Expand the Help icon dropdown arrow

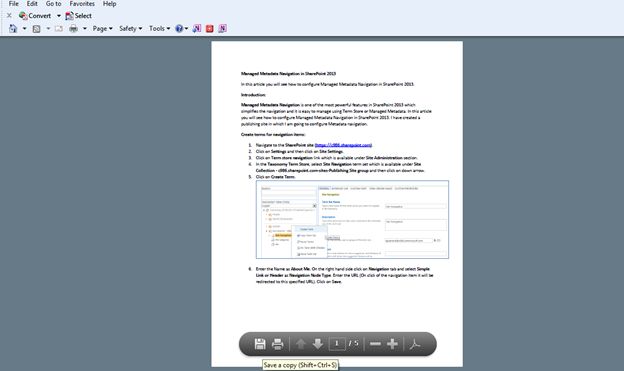[186, 29]
